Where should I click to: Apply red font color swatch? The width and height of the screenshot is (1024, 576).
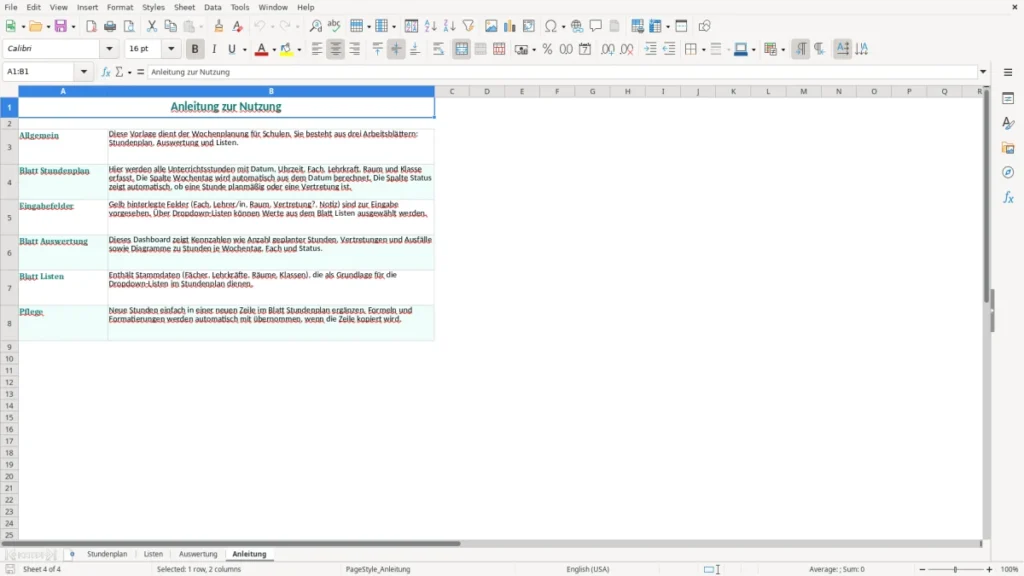[x=261, y=49]
